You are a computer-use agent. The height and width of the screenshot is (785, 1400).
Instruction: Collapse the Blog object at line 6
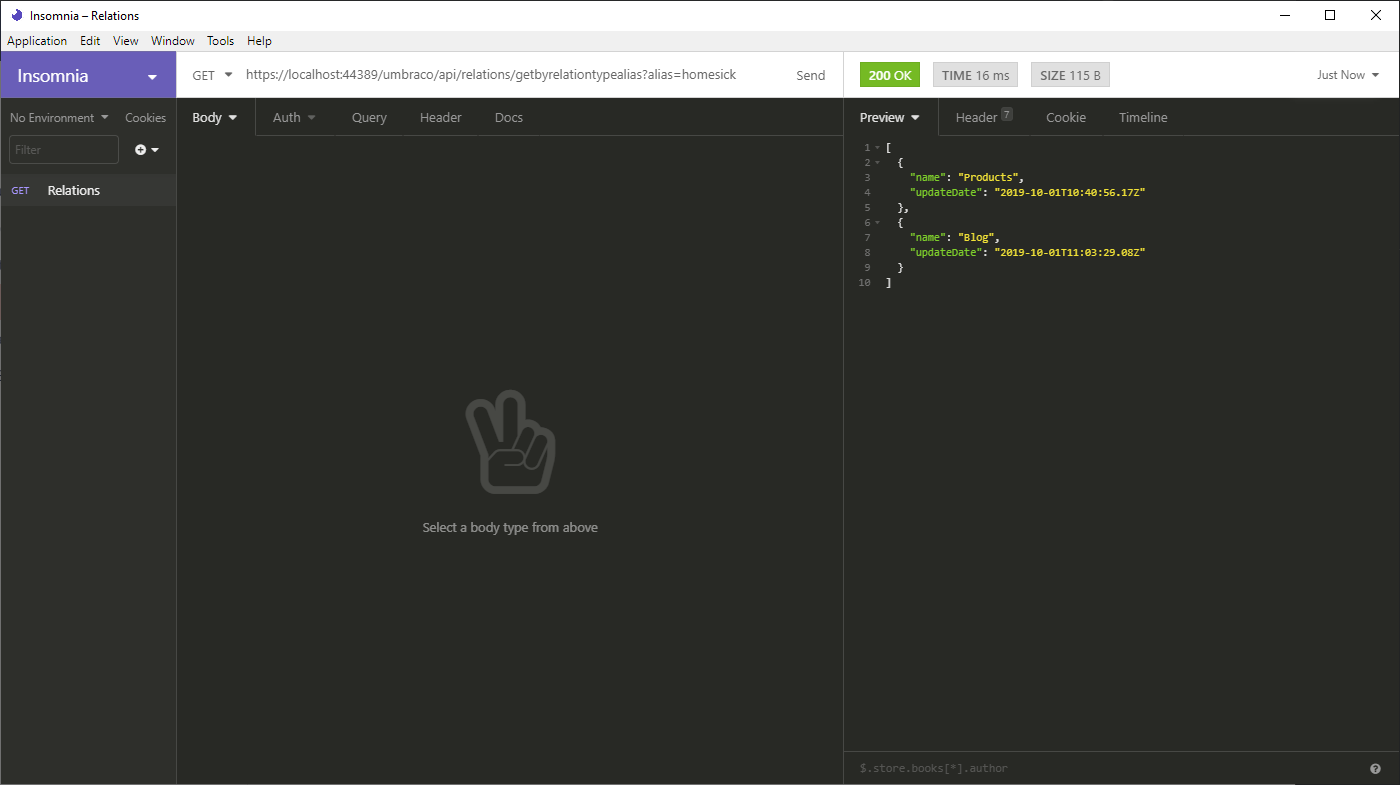(x=877, y=223)
